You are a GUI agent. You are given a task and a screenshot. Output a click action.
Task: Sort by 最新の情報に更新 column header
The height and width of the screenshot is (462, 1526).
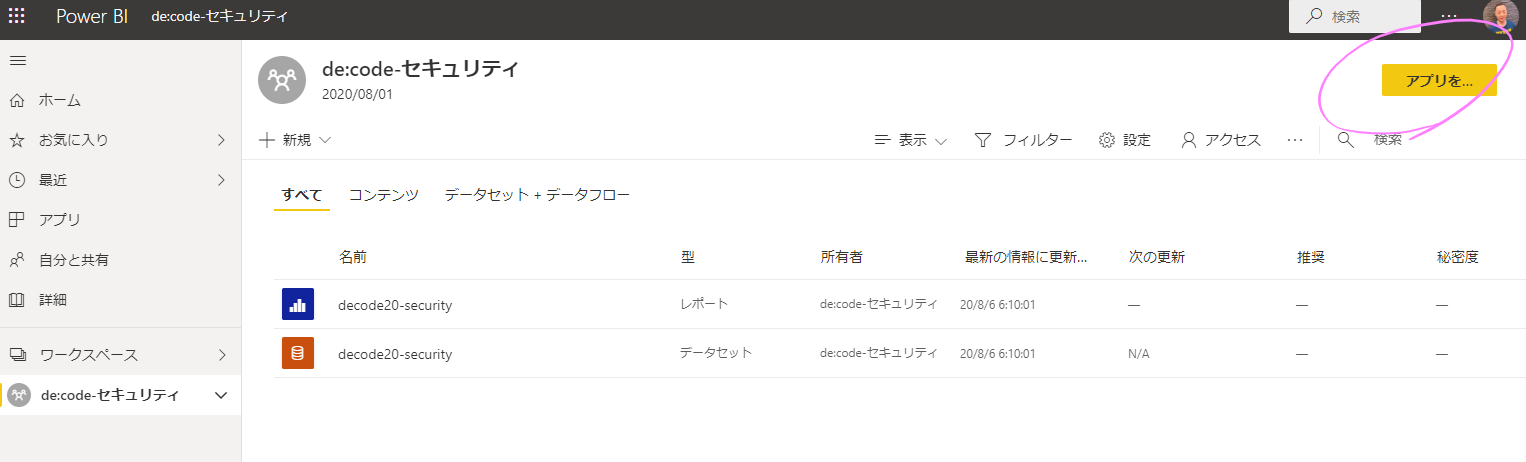tap(1026, 257)
